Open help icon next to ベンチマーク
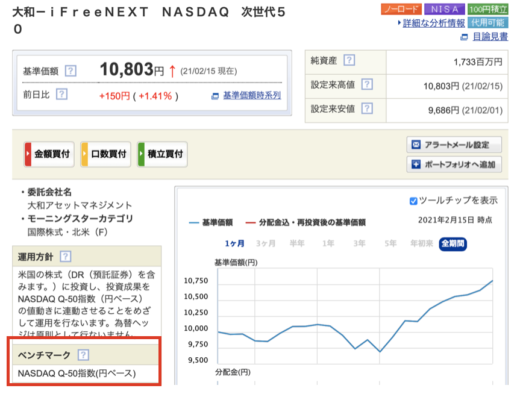Image resolution: width=517 pixels, height=400 pixels. coord(83,355)
